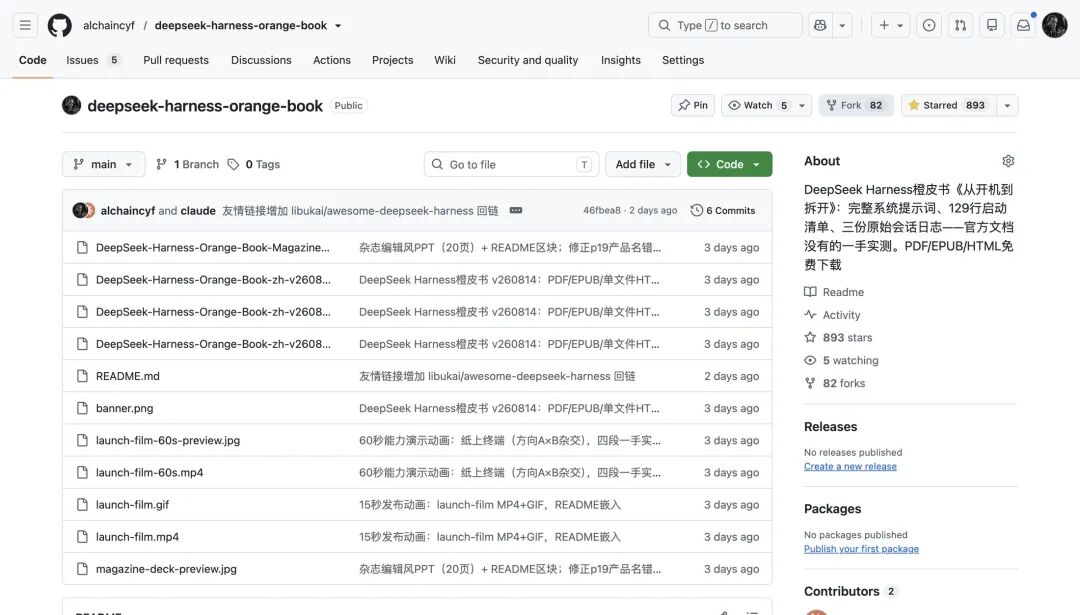Click the Type / to search box
1080x615 pixels.
click(x=725, y=25)
